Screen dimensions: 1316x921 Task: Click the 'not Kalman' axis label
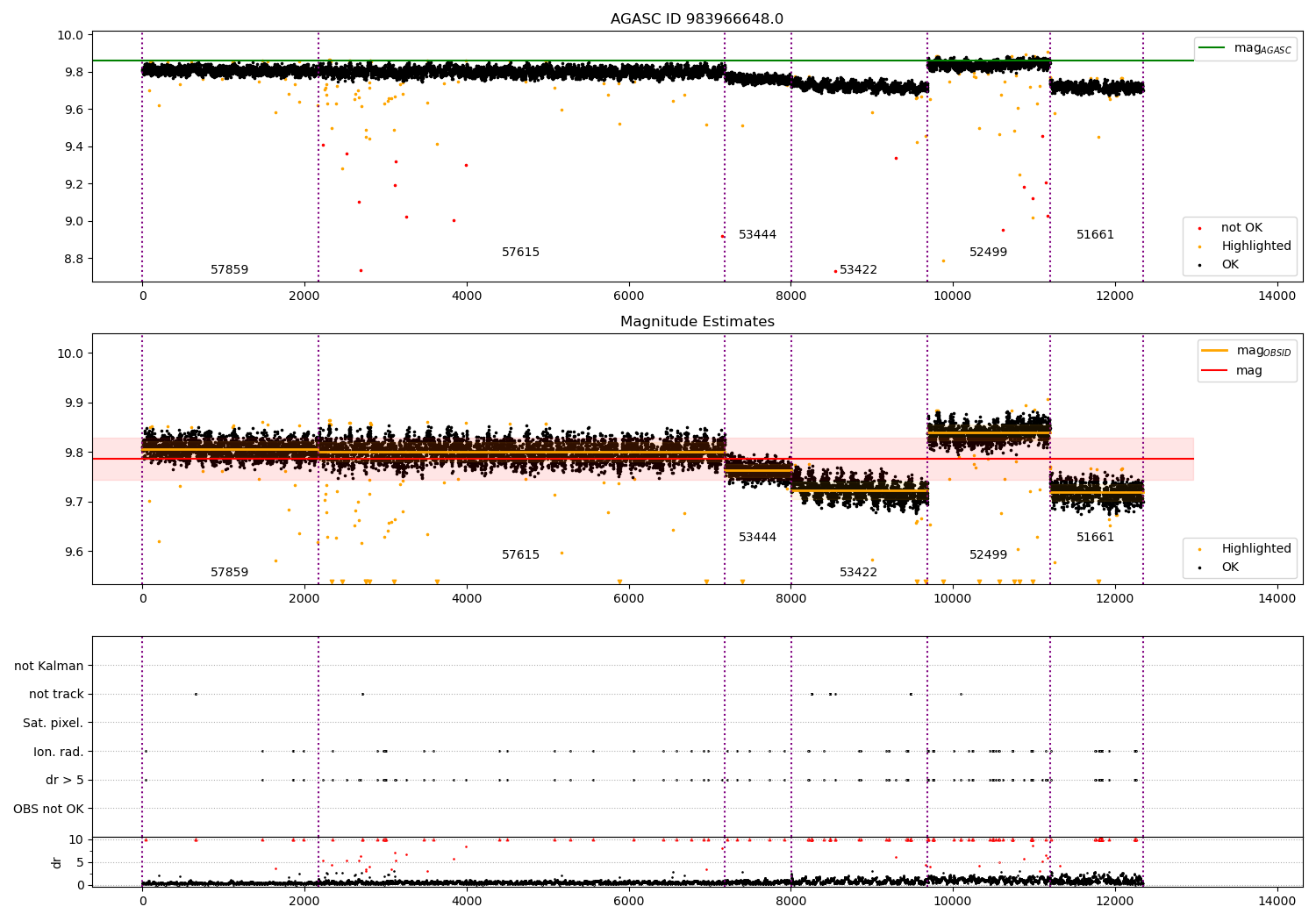(49, 667)
